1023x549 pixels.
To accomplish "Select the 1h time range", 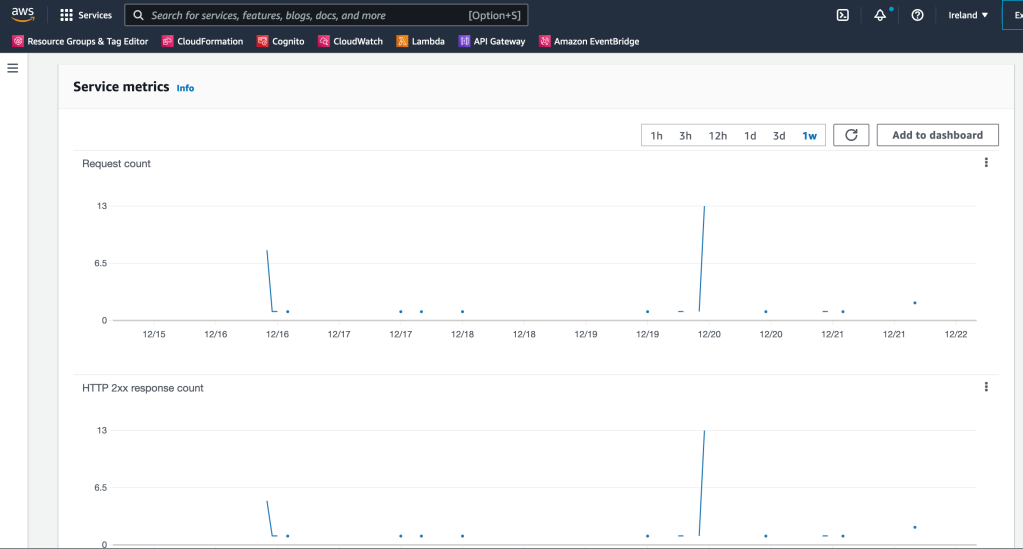I will tap(656, 136).
